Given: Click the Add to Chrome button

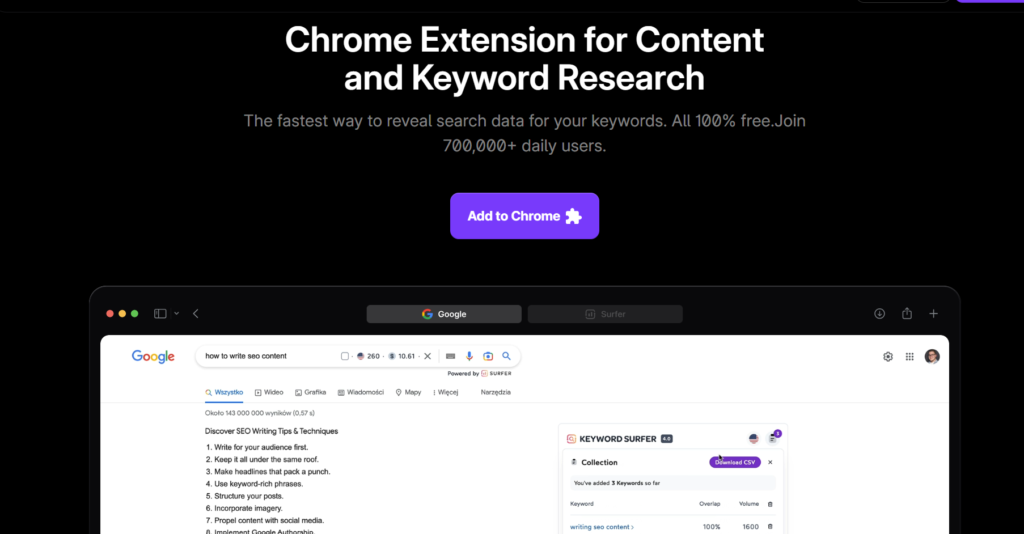Looking at the screenshot, I should (524, 216).
